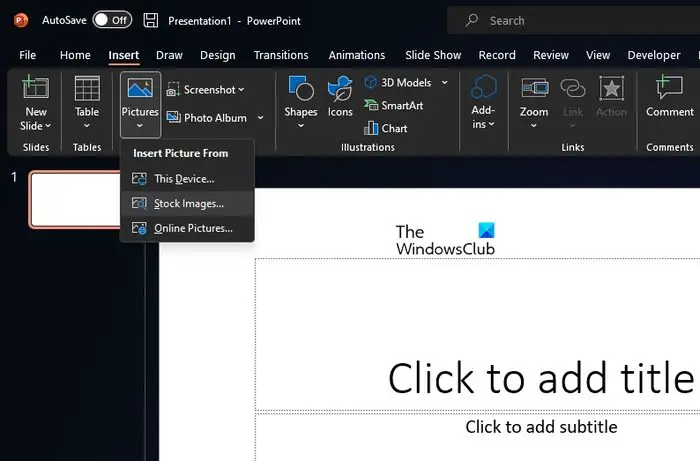Click the Action star icon
The width and height of the screenshot is (700, 461).
coord(611,87)
